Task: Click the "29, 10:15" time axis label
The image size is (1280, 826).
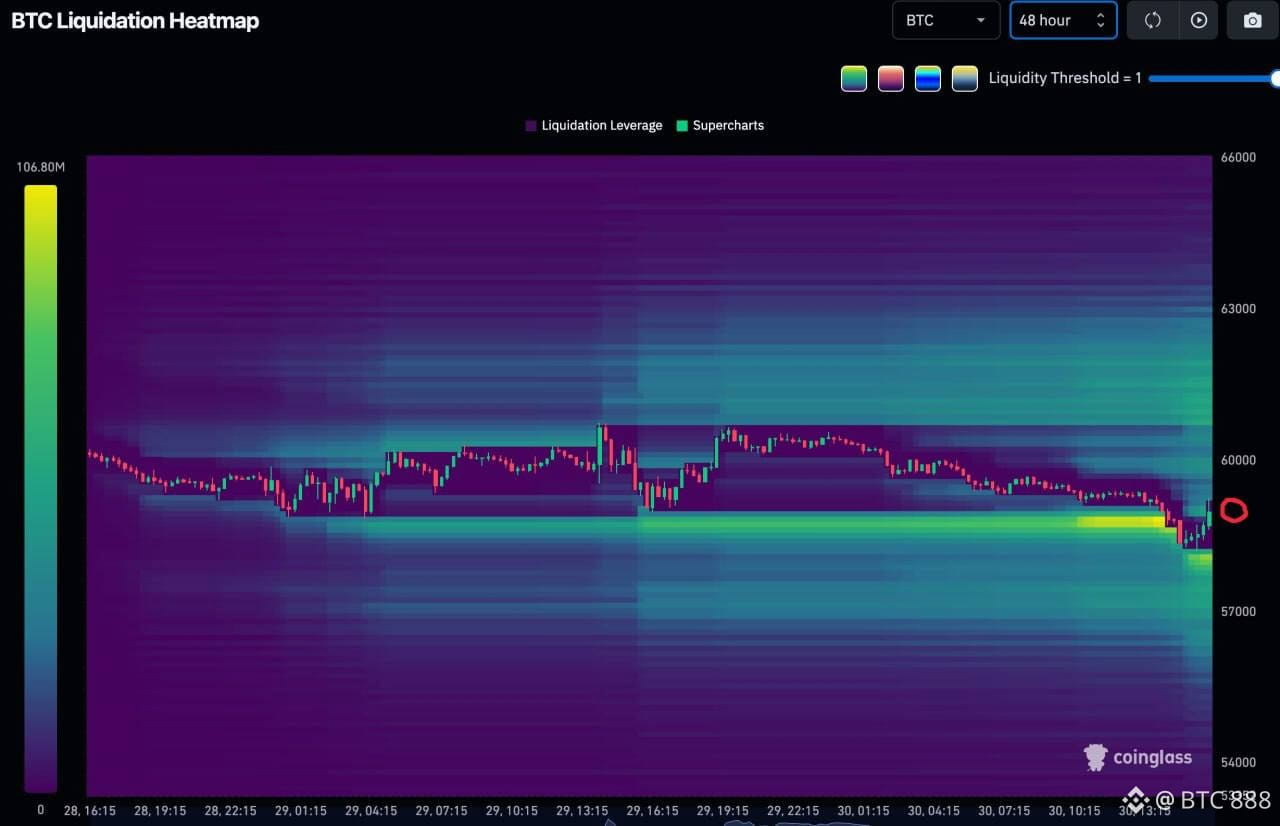Action: 511,811
